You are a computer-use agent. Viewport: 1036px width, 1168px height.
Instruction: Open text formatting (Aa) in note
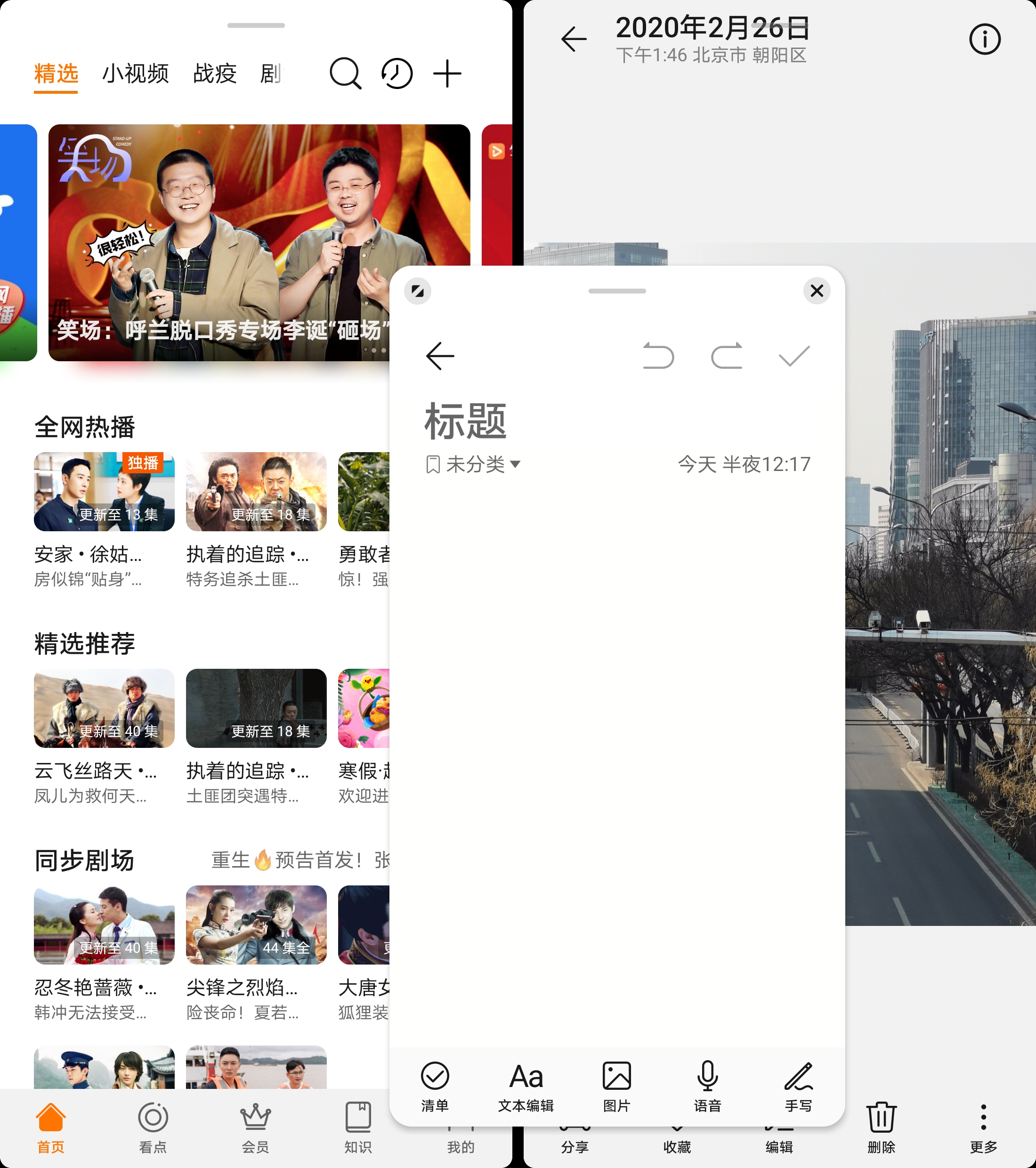pyautogui.click(x=526, y=1086)
